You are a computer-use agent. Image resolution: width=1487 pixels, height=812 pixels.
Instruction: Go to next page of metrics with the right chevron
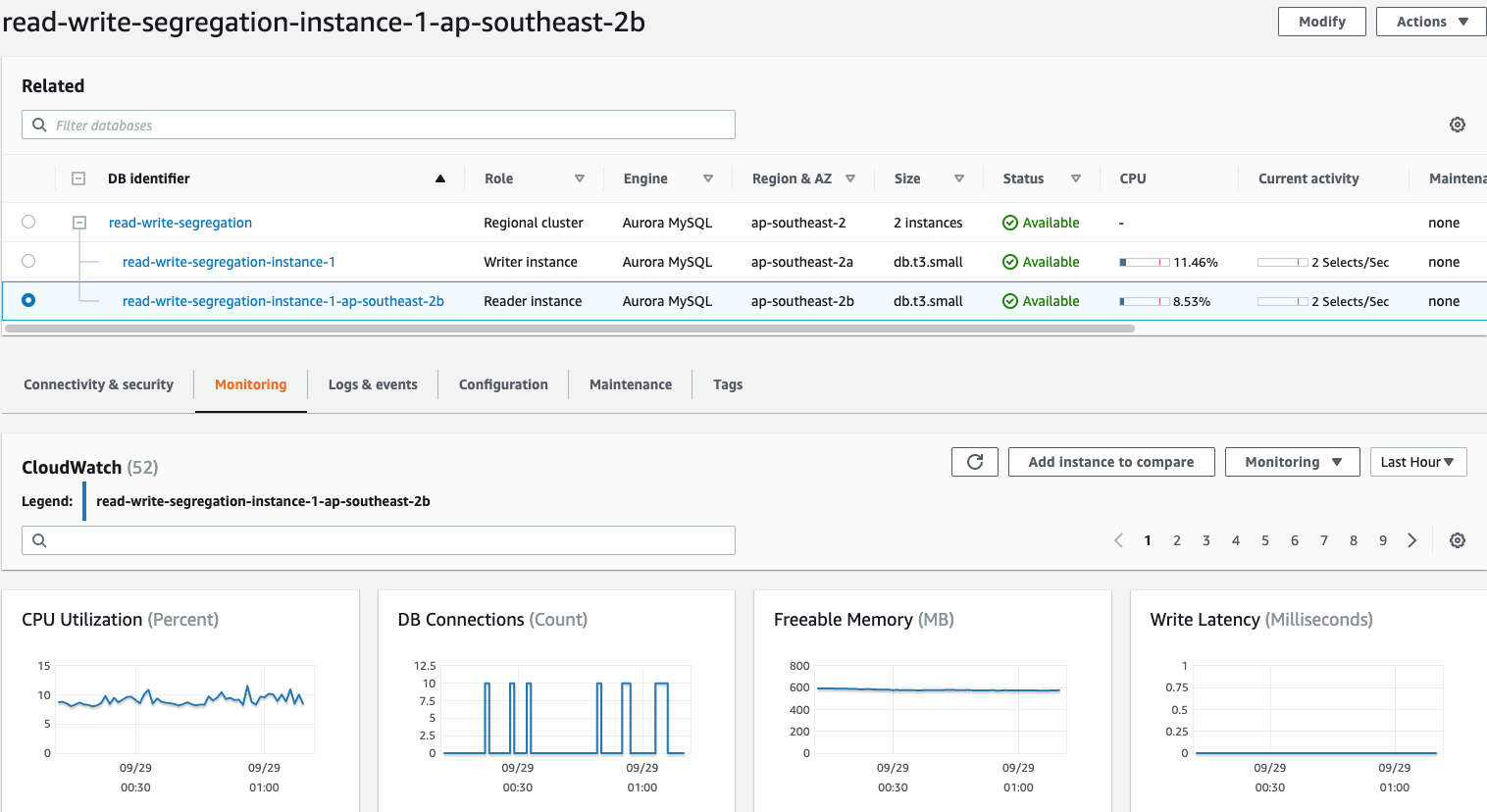pyautogui.click(x=1411, y=539)
